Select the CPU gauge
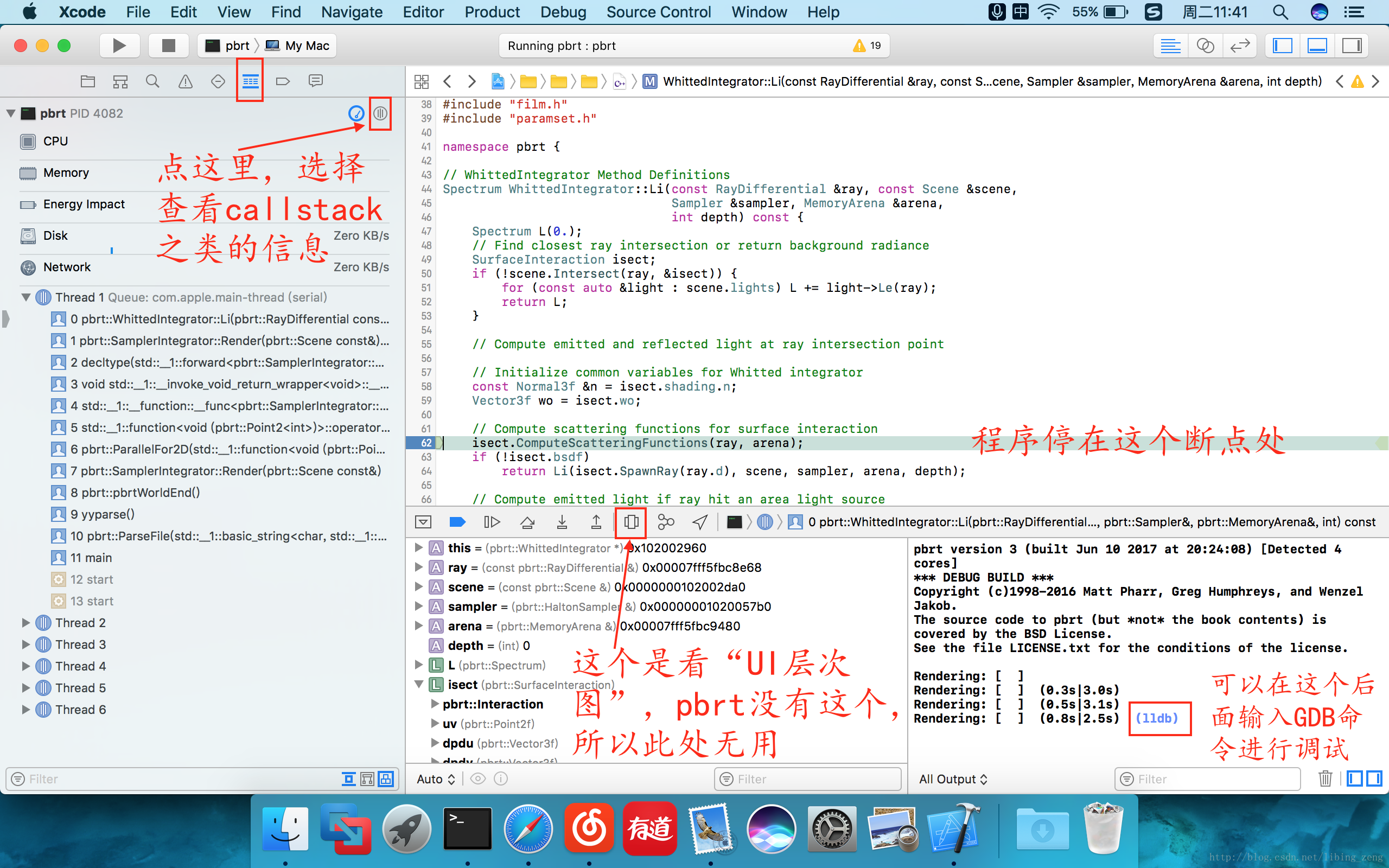The height and width of the screenshot is (868, 1389). pyautogui.click(x=205, y=141)
